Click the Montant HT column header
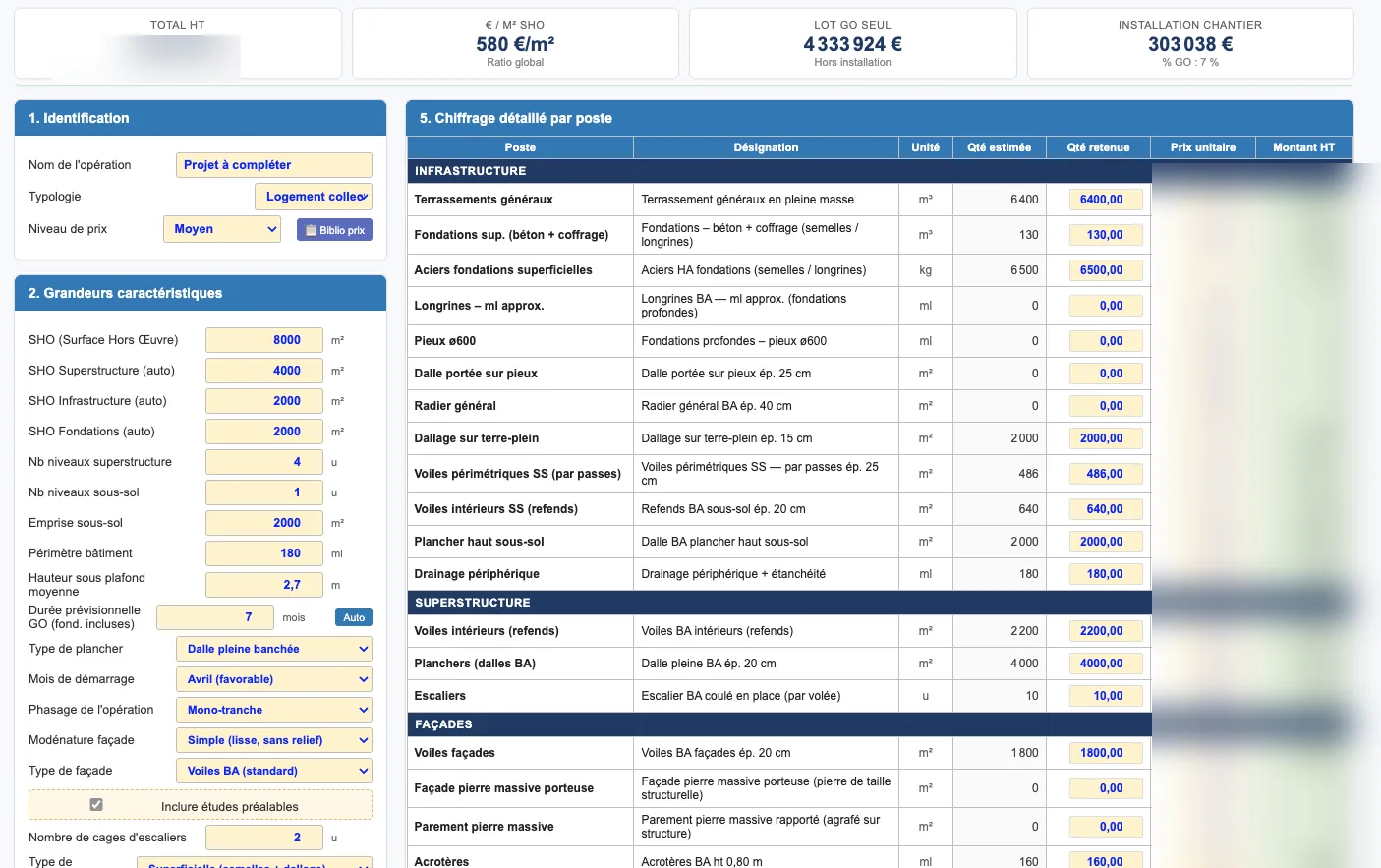This screenshot has height=868, width=1381. 1303,147
